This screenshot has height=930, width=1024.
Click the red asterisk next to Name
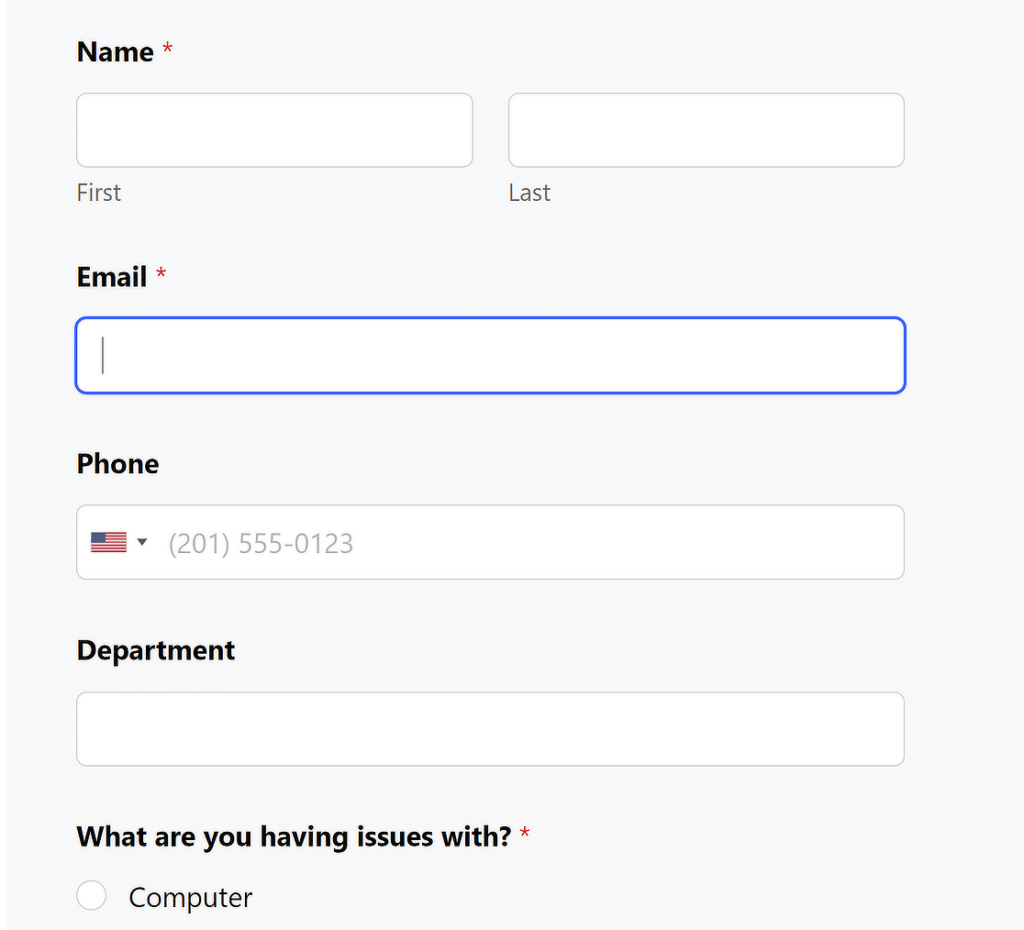166,47
